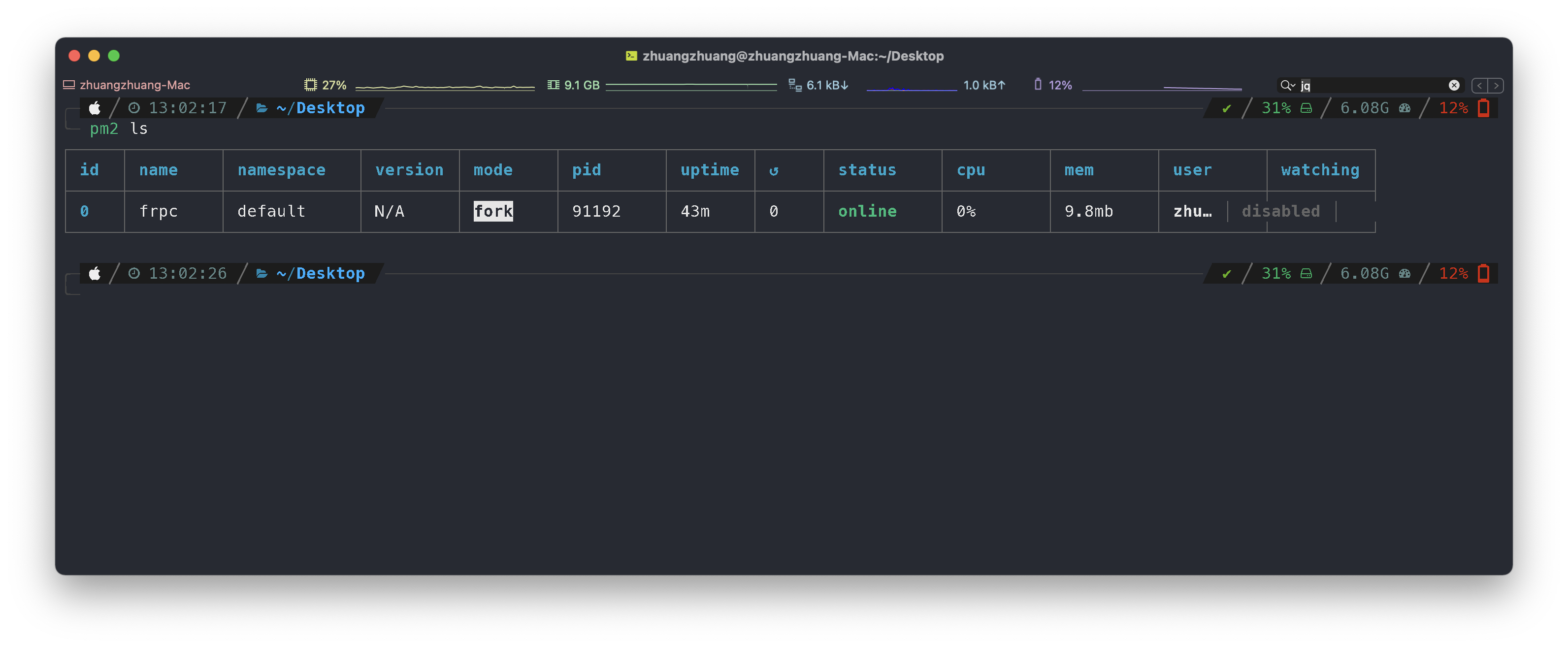This screenshot has height=648, width=1568.
Task: Click the memory 9.1 GB chip icon
Action: 554,85
